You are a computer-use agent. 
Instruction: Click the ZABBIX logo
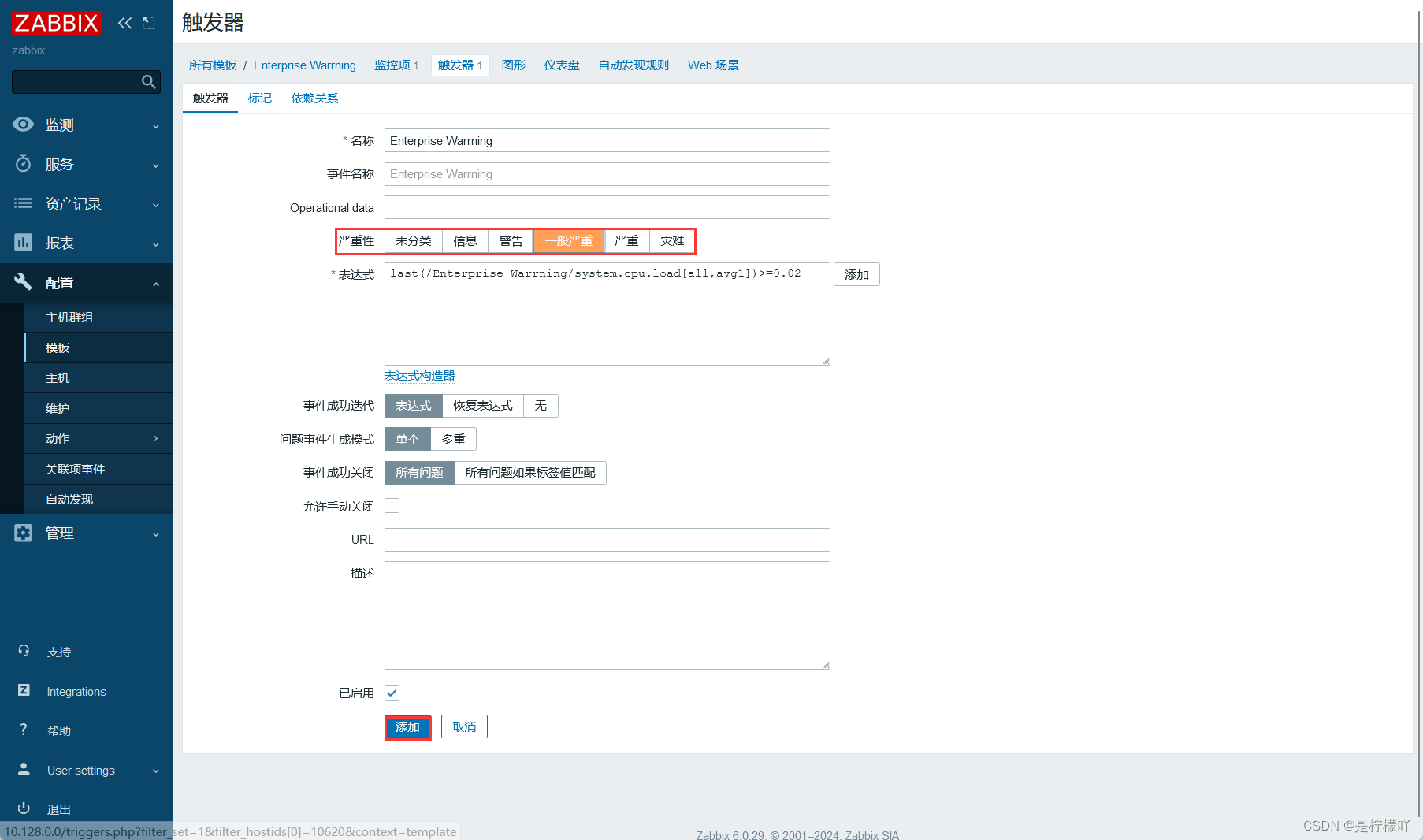(x=57, y=23)
